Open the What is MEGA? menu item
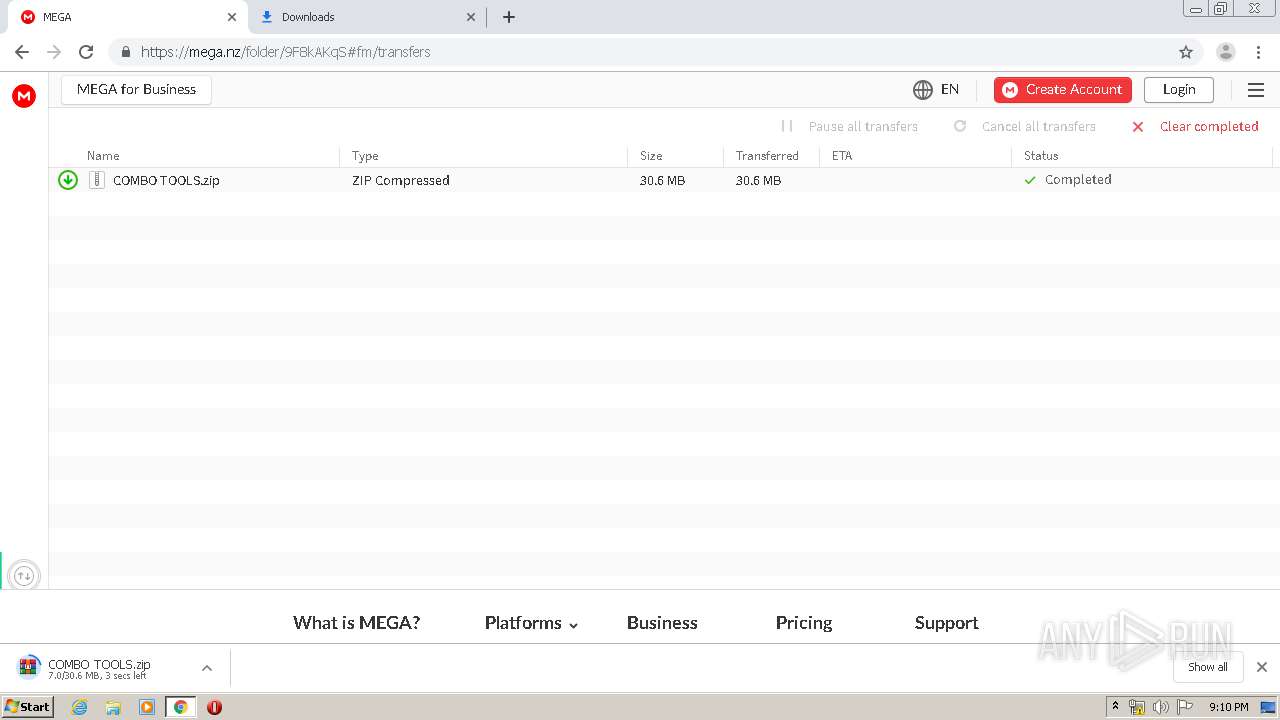The image size is (1280, 720). (x=356, y=623)
